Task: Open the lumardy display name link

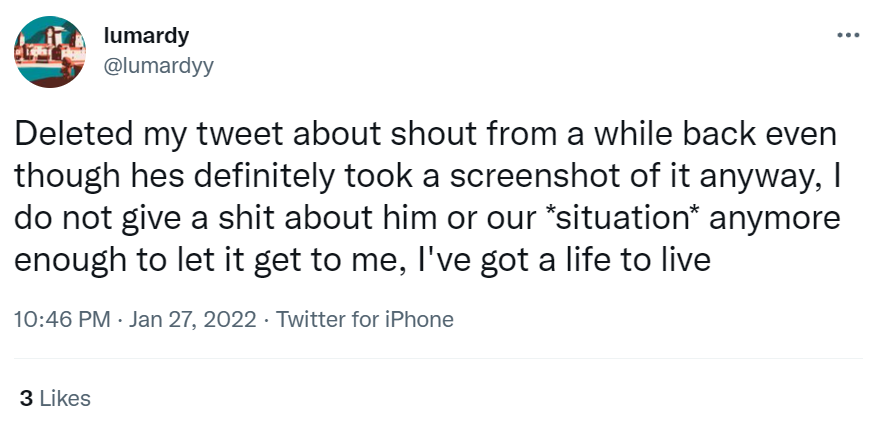Action: click(146, 36)
